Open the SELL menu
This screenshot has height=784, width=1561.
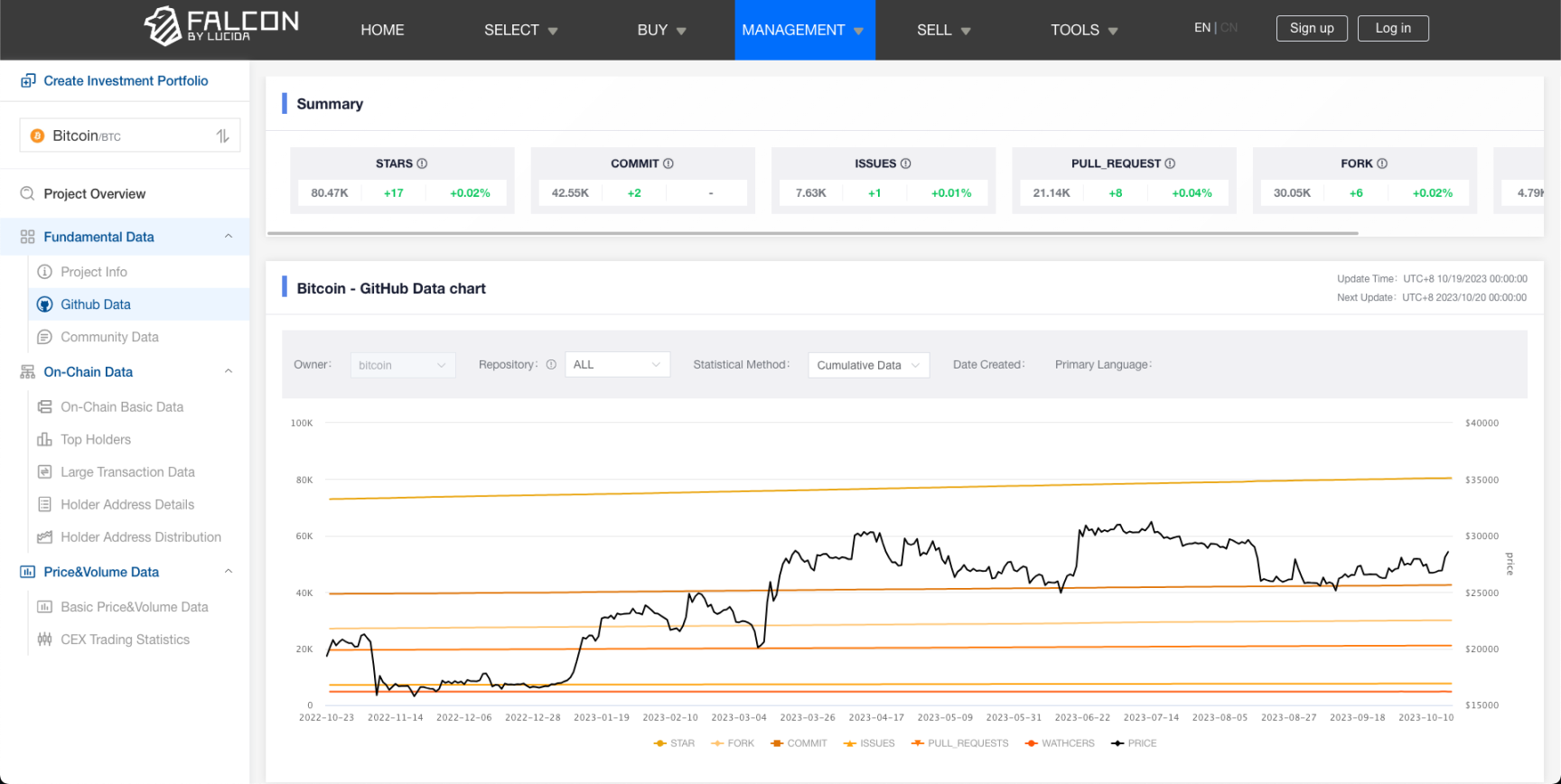[944, 30]
